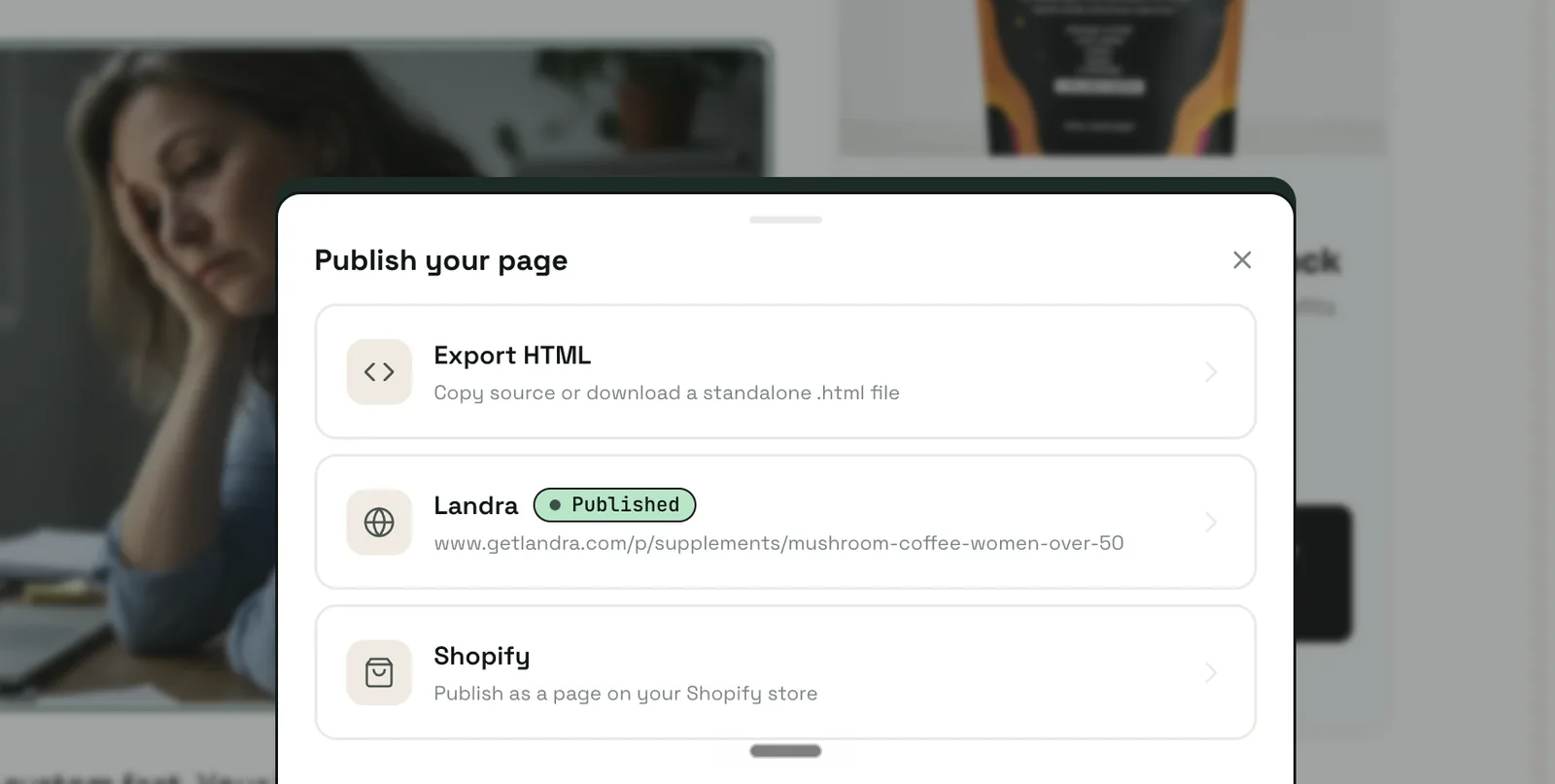The image size is (1555, 784).
Task: Click the Shopify shopping bag icon
Action: point(379,672)
